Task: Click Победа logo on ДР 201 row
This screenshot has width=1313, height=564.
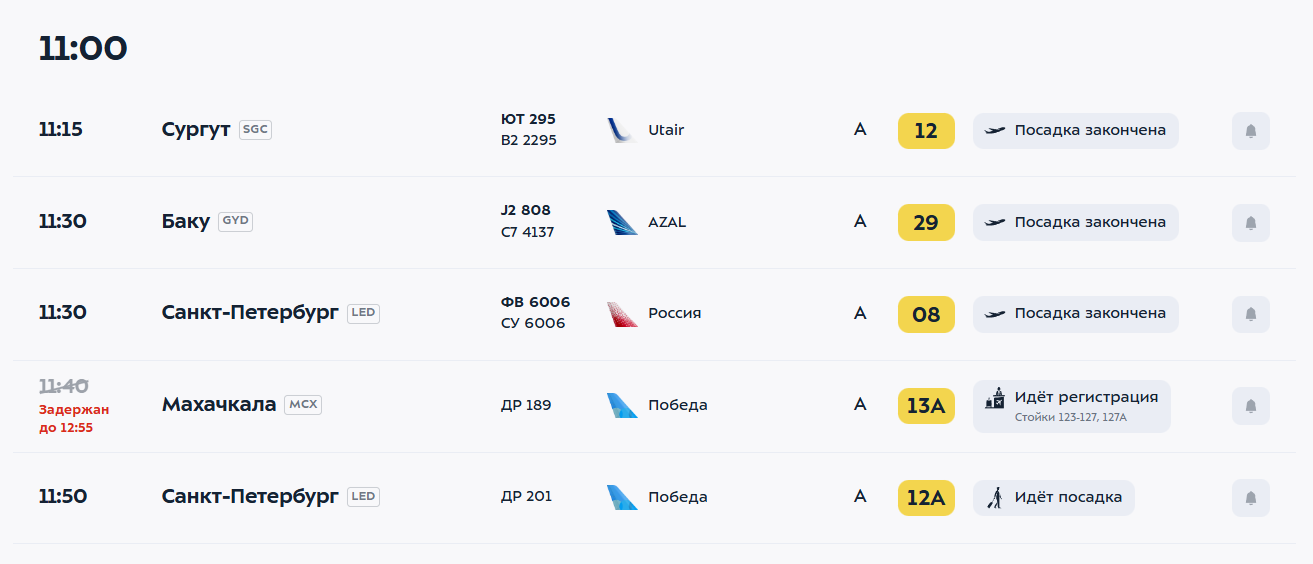Action: click(622, 497)
